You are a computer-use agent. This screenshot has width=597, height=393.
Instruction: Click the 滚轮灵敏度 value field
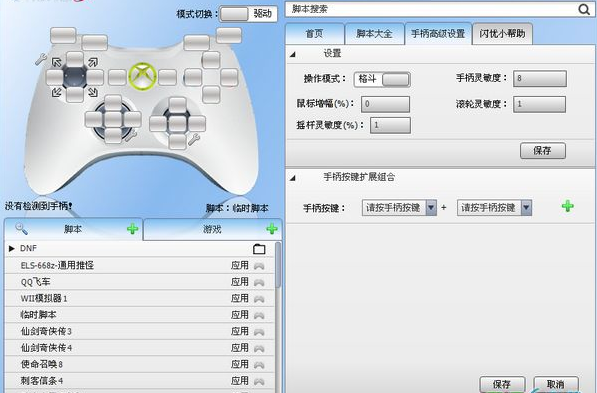coord(540,104)
